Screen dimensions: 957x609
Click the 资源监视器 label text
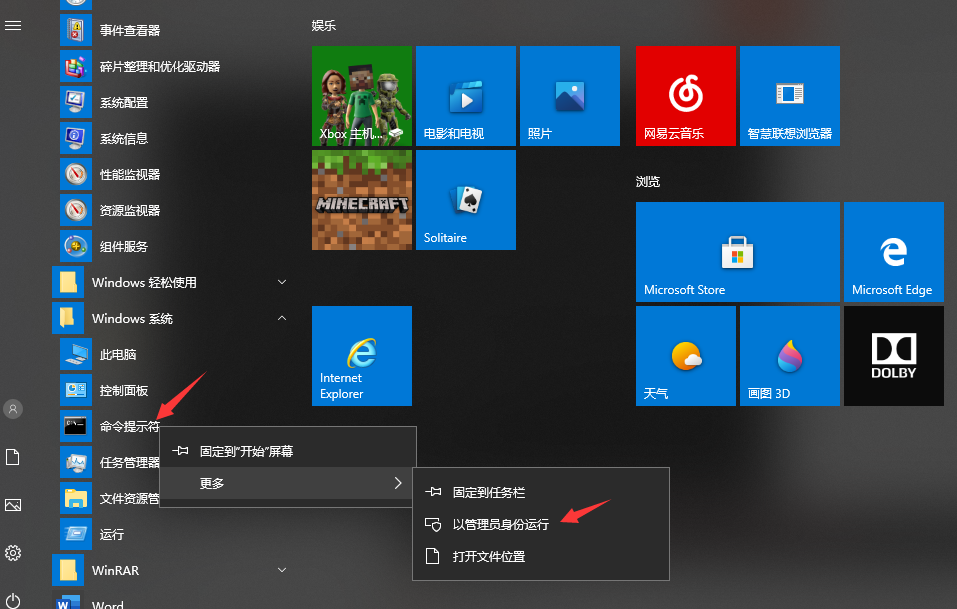point(130,211)
